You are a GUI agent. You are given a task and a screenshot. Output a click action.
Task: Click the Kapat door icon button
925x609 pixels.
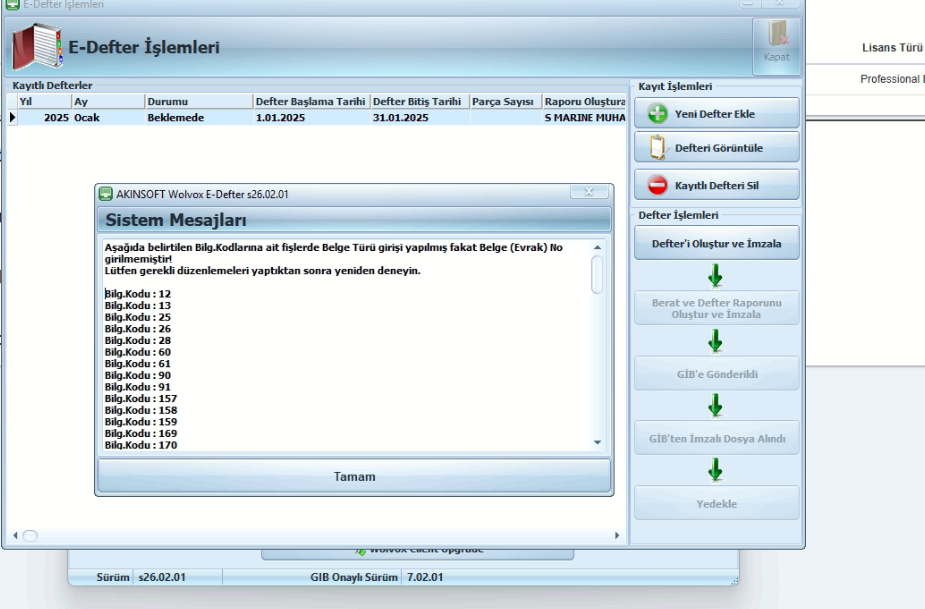[776, 46]
